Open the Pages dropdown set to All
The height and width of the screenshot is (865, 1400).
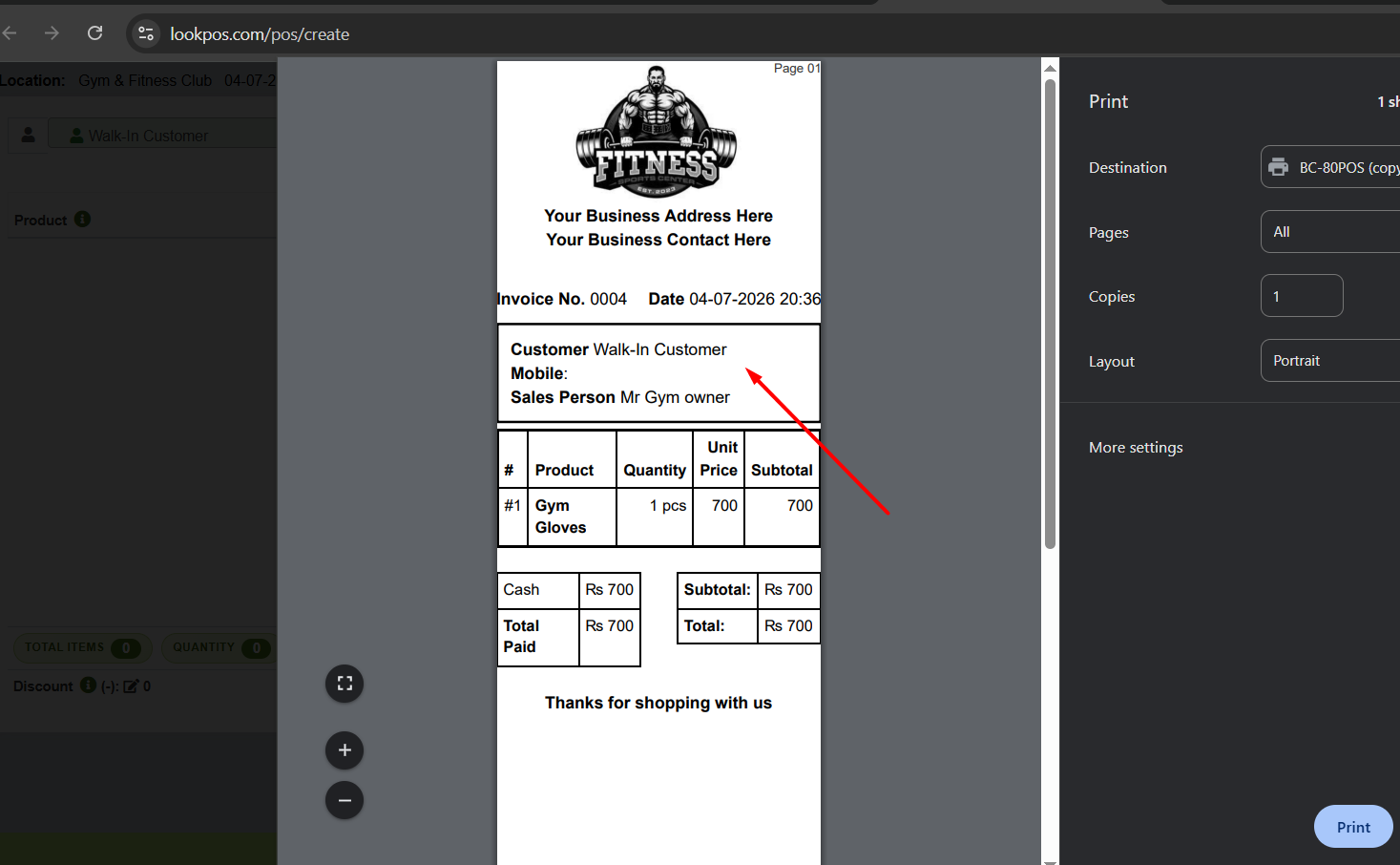tap(1330, 232)
